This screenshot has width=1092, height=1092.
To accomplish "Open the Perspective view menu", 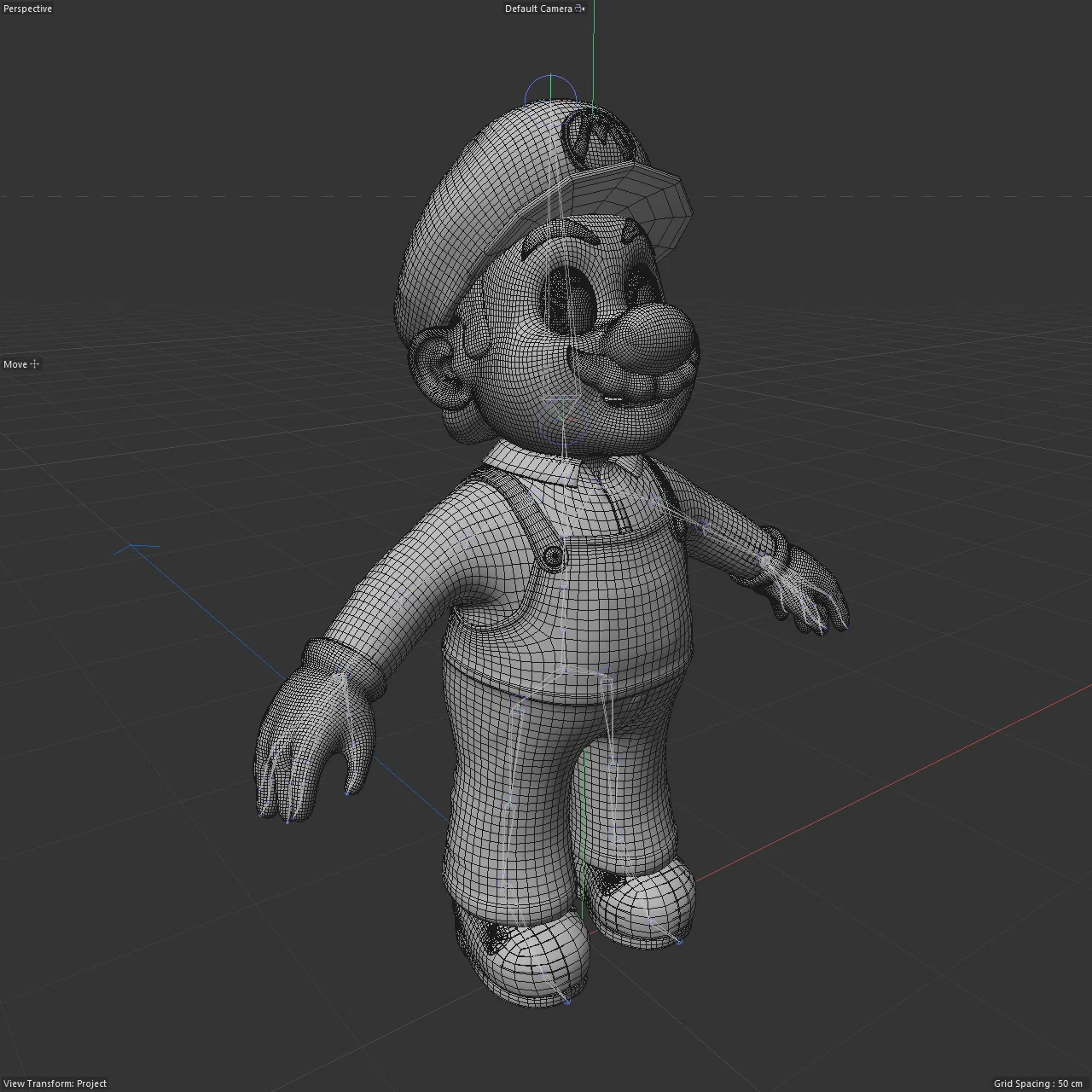I will click(x=26, y=9).
